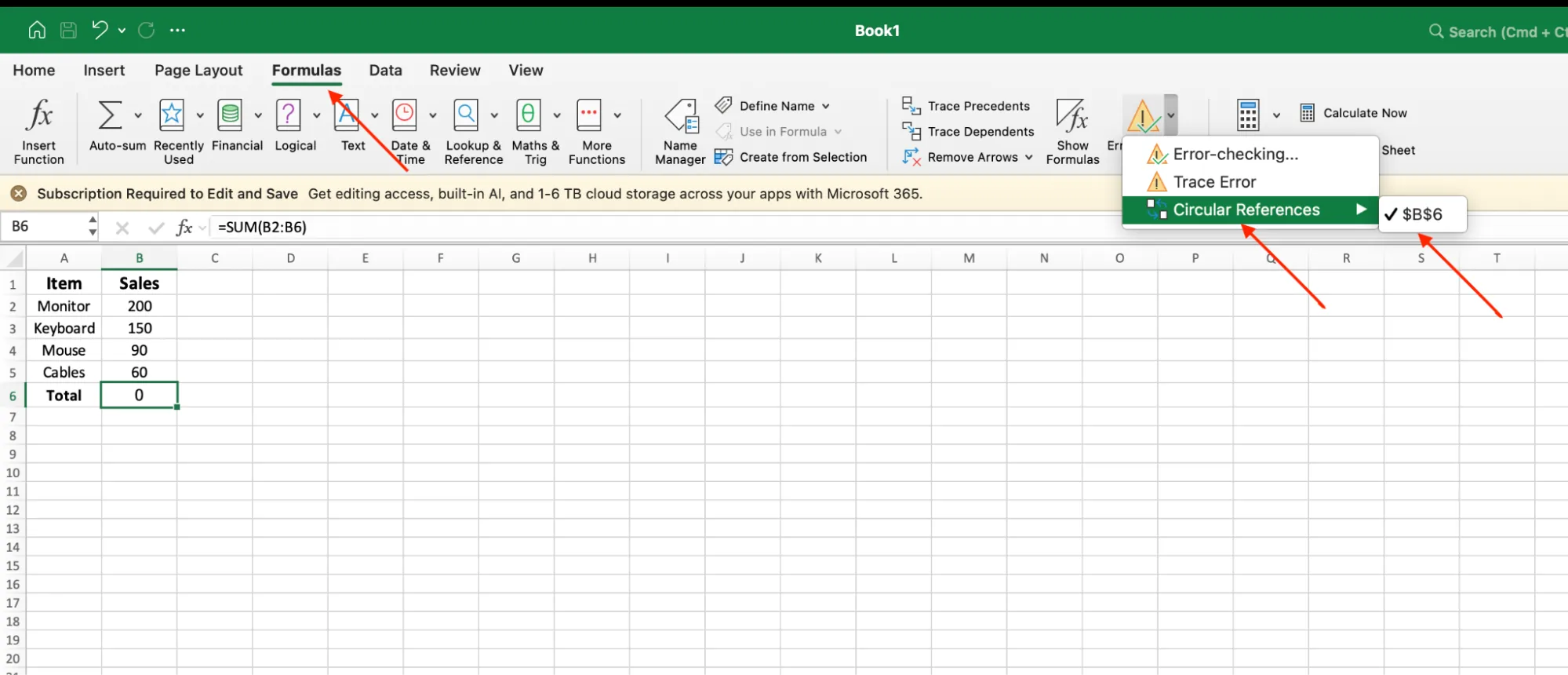Expand the Date & Time dropdown arrow
The image size is (1568, 675).
tap(433, 115)
